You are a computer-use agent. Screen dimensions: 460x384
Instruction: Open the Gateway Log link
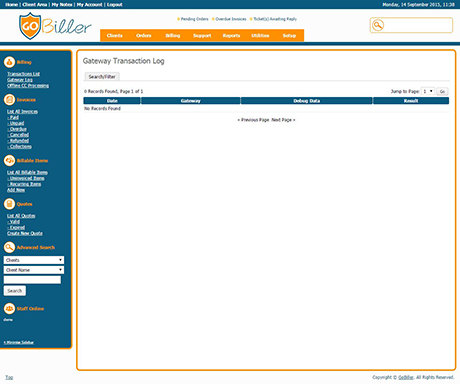click(20, 80)
